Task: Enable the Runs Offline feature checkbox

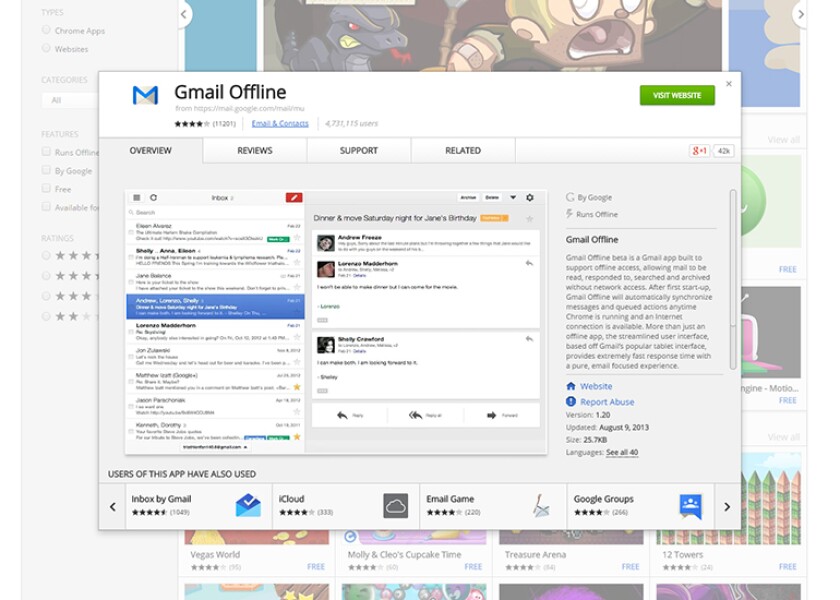Action: click(x=46, y=152)
